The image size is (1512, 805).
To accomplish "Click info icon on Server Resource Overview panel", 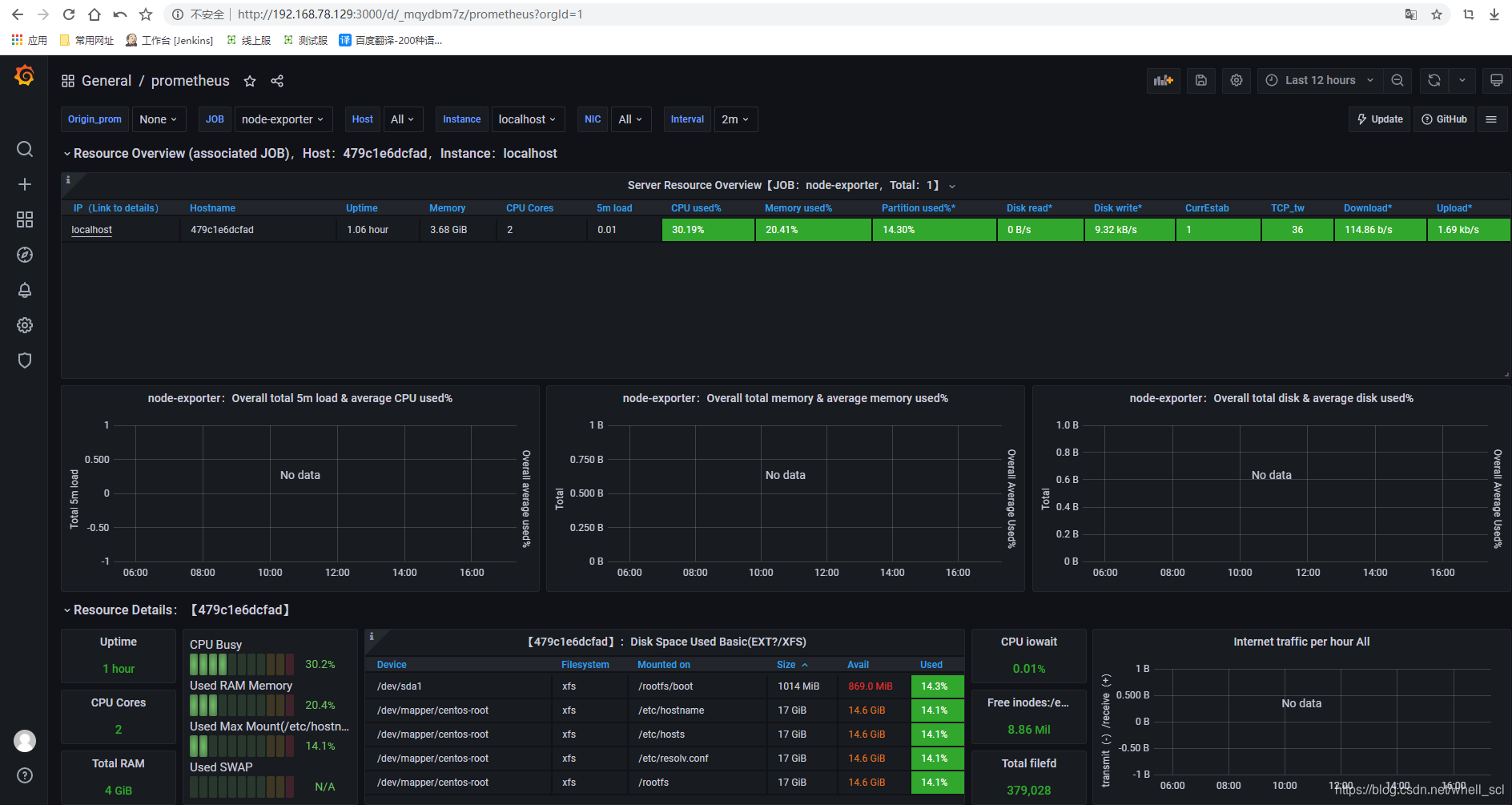I will (x=68, y=179).
